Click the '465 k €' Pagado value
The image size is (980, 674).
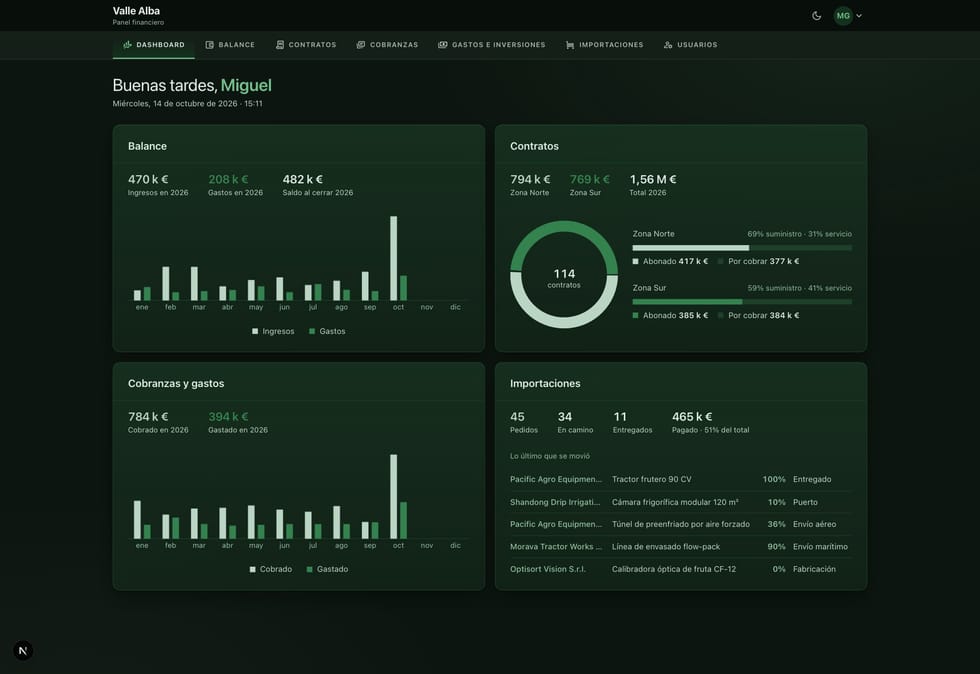(x=692, y=417)
